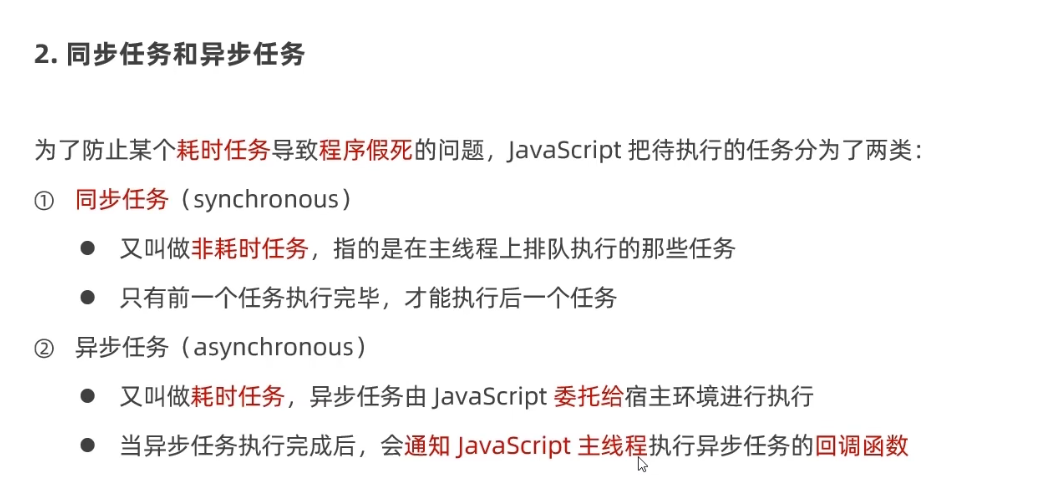The image size is (1047, 484).
Task: Select the red 同步任务 label
Action: 122,200
